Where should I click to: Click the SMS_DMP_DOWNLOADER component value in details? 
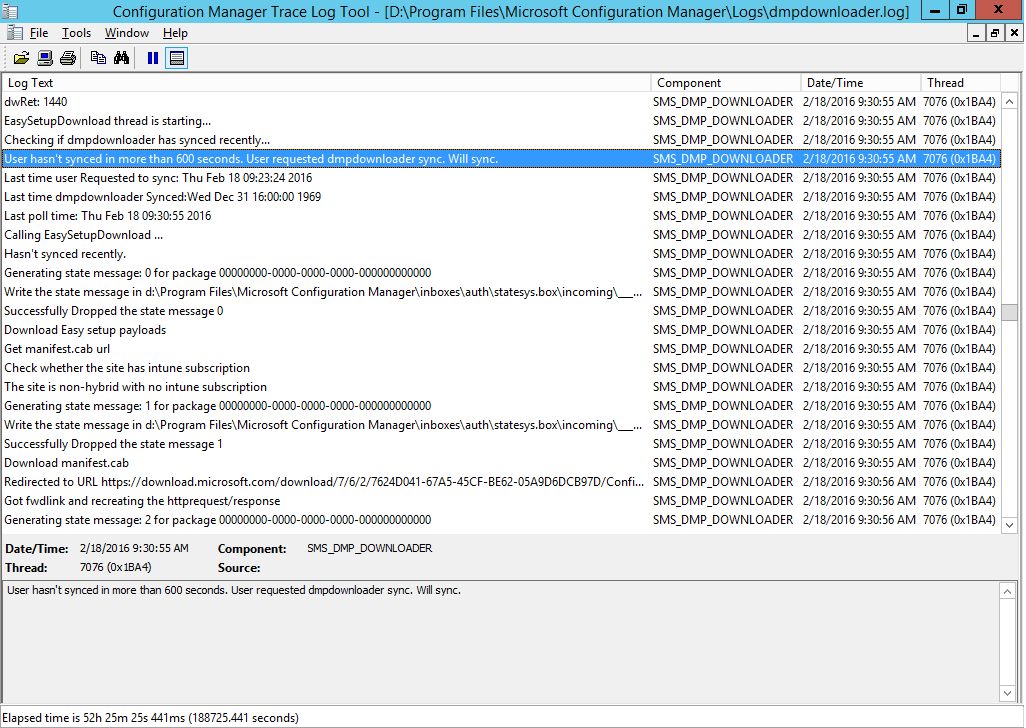[x=370, y=548]
